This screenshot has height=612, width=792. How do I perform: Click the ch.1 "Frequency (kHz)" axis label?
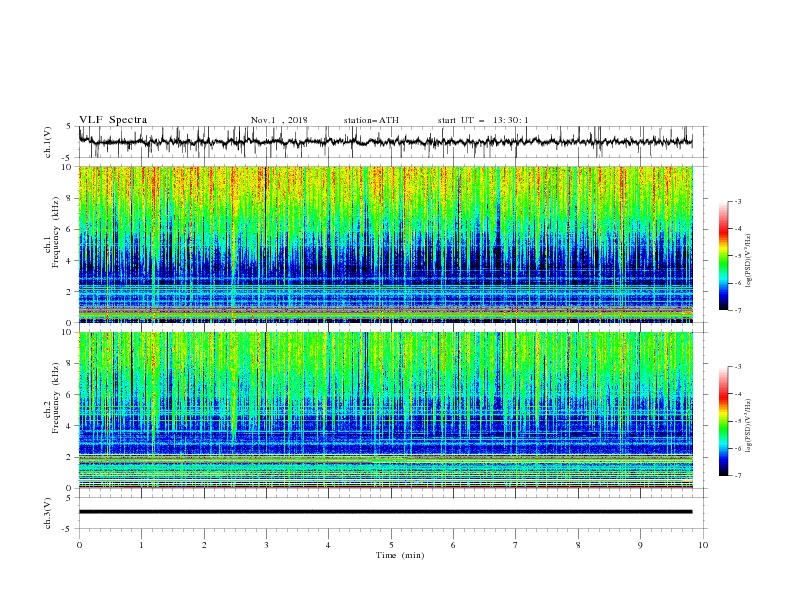[x=56, y=232]
